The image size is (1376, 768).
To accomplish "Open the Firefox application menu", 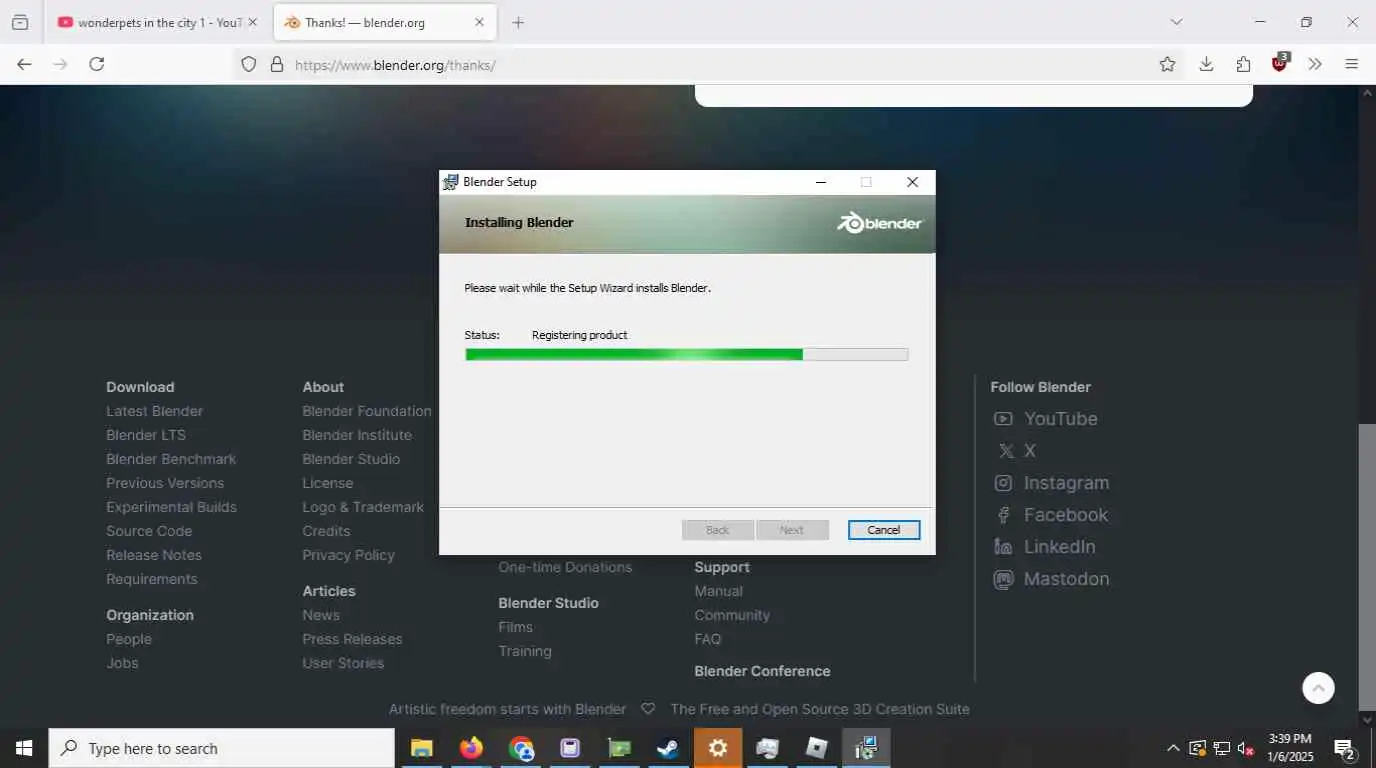I will (x=1352, y=64).
